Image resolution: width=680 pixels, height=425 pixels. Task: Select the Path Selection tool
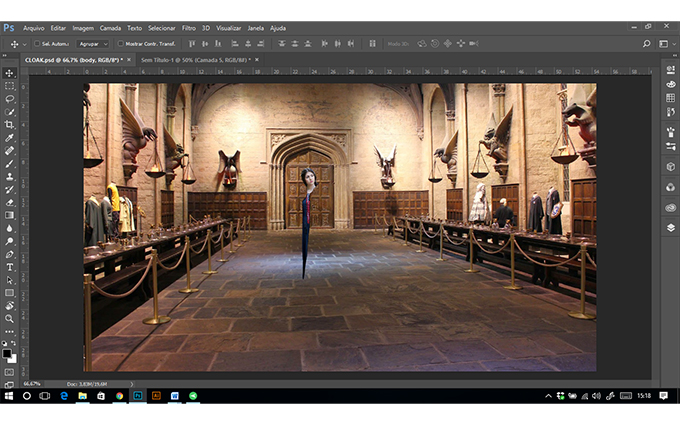tap(9, 280)
